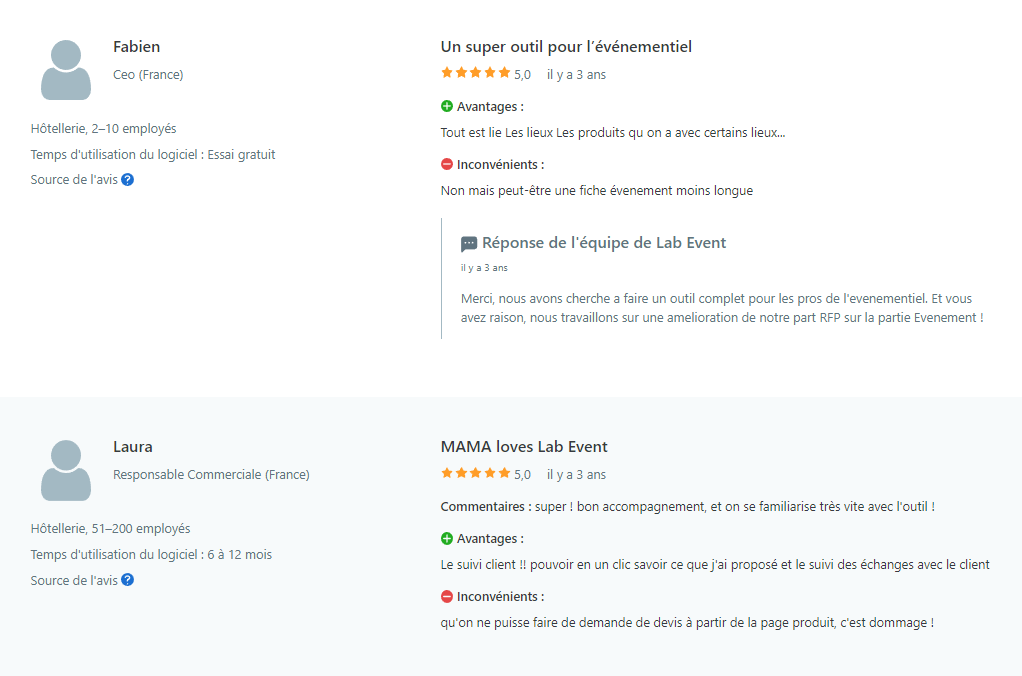Click the green plus icon in Laura's Avantages
Viewport: 1022px width, 676px height.
[446, 538]
